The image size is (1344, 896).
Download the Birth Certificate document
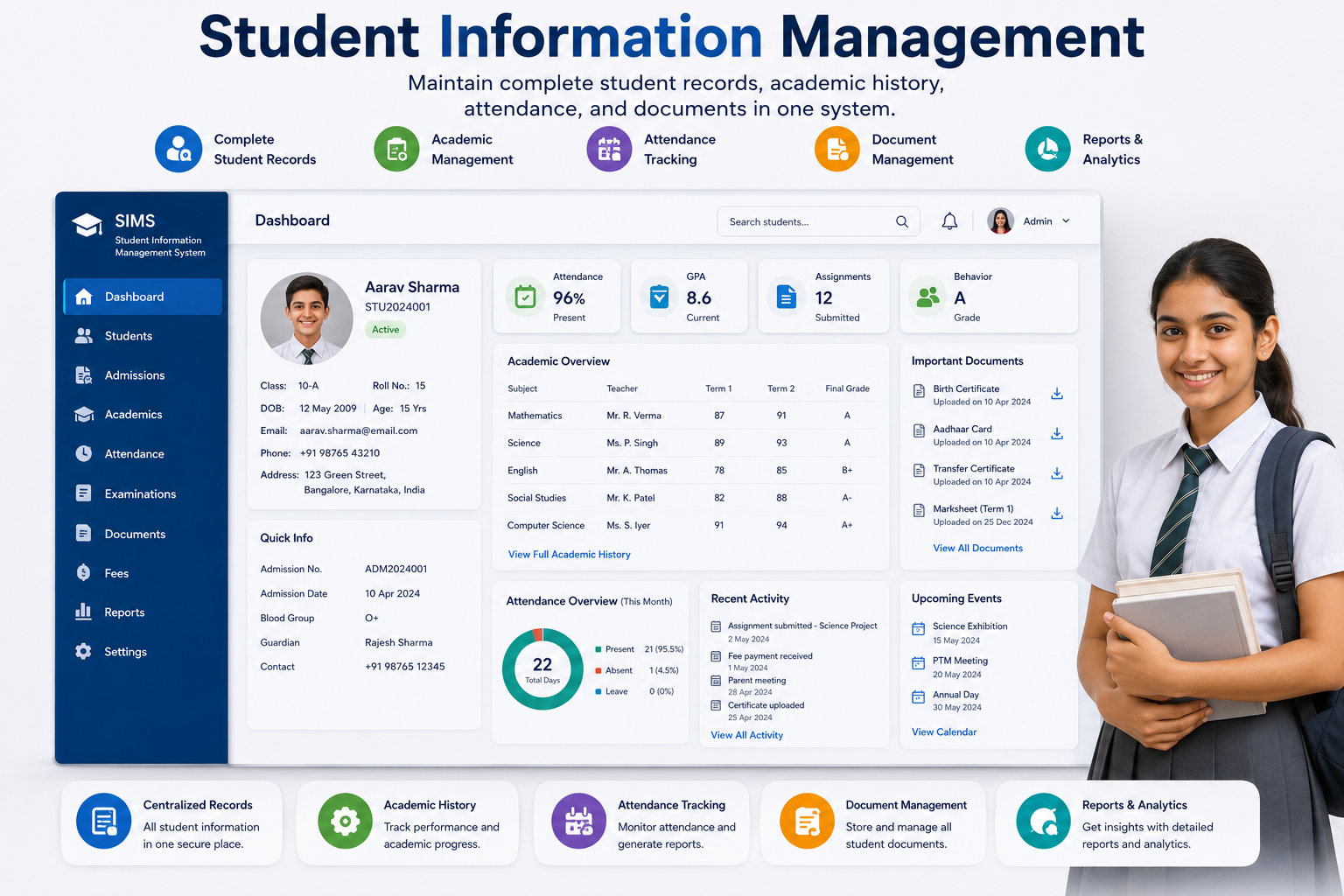coord(1057,394)
